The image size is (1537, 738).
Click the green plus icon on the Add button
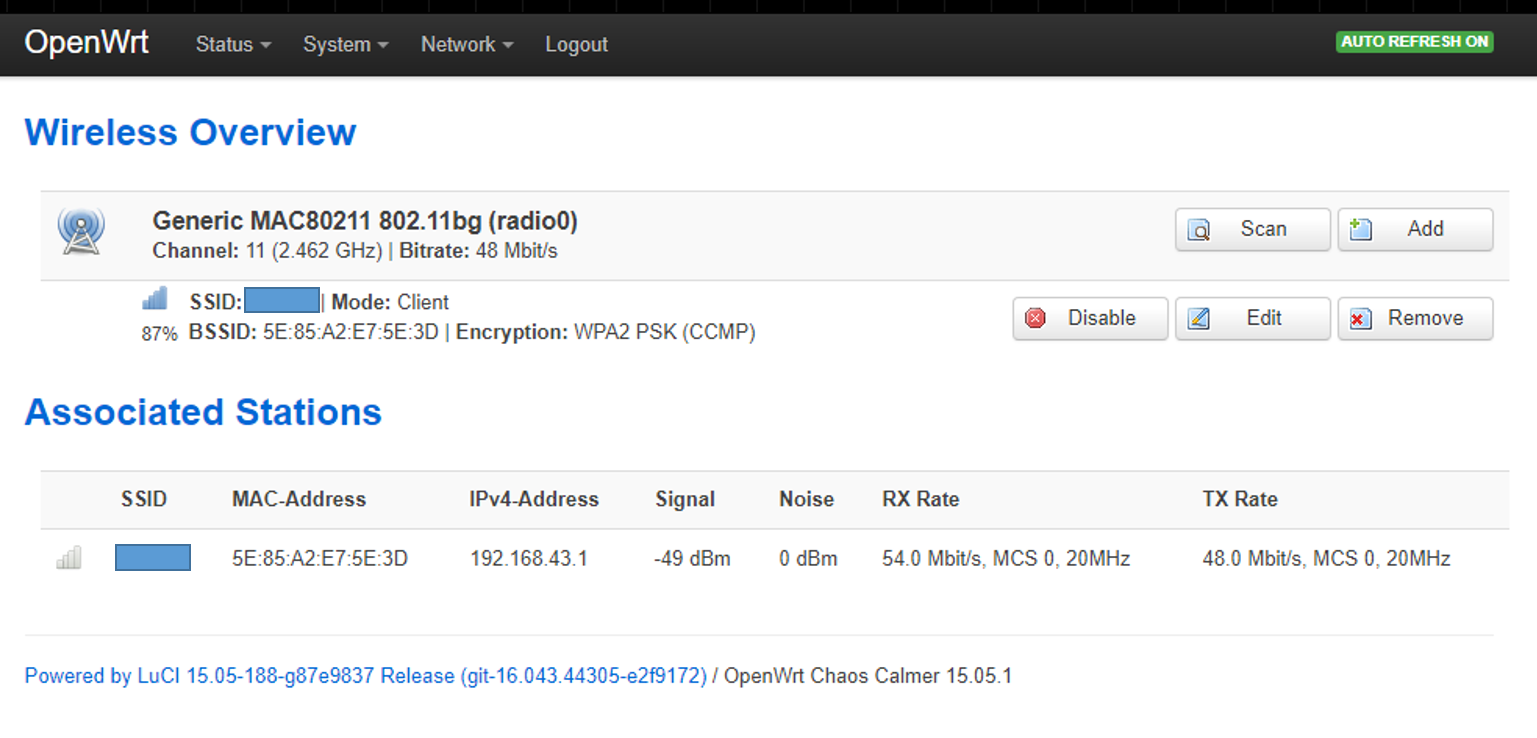click(x=1361, y=229)
